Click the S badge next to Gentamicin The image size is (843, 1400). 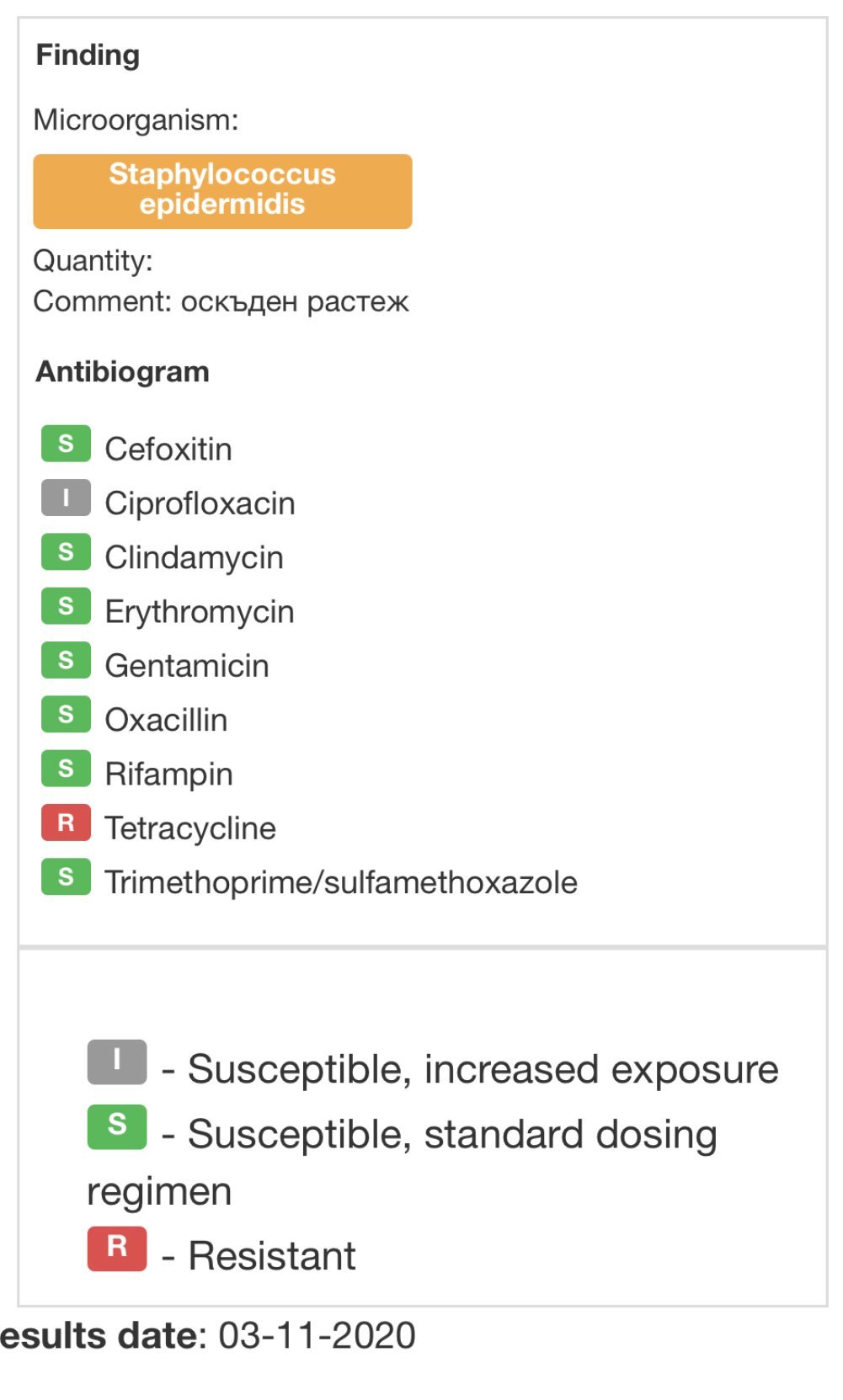(66, 660)
